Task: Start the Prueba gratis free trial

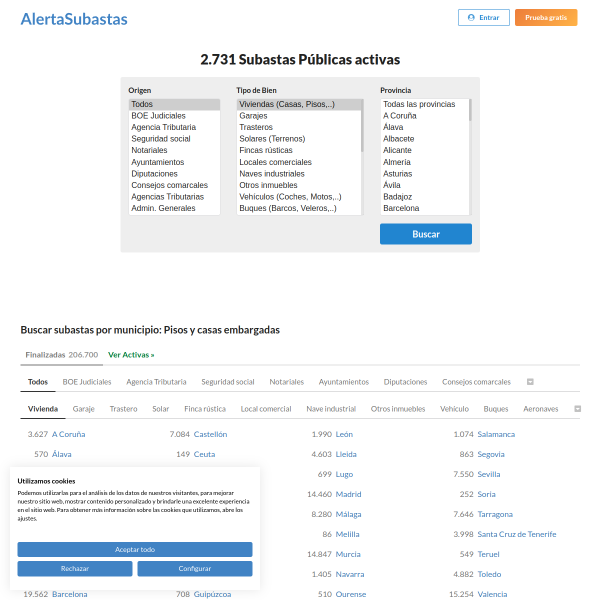Action: tap(546, 18)
